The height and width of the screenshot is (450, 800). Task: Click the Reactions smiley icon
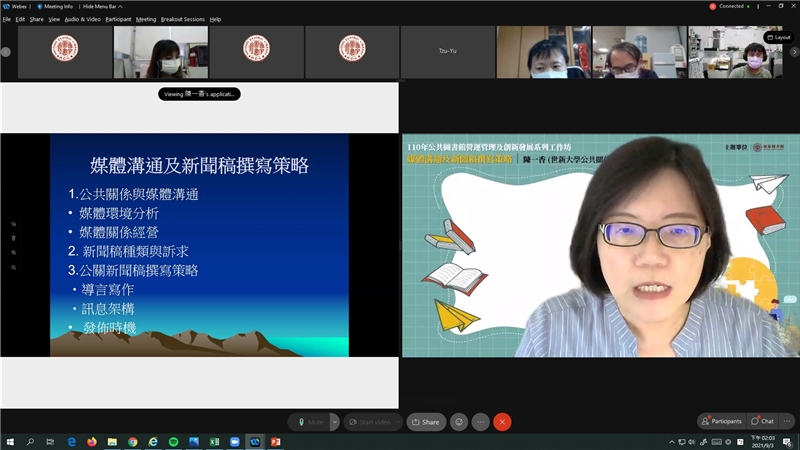tap(459, 422)
